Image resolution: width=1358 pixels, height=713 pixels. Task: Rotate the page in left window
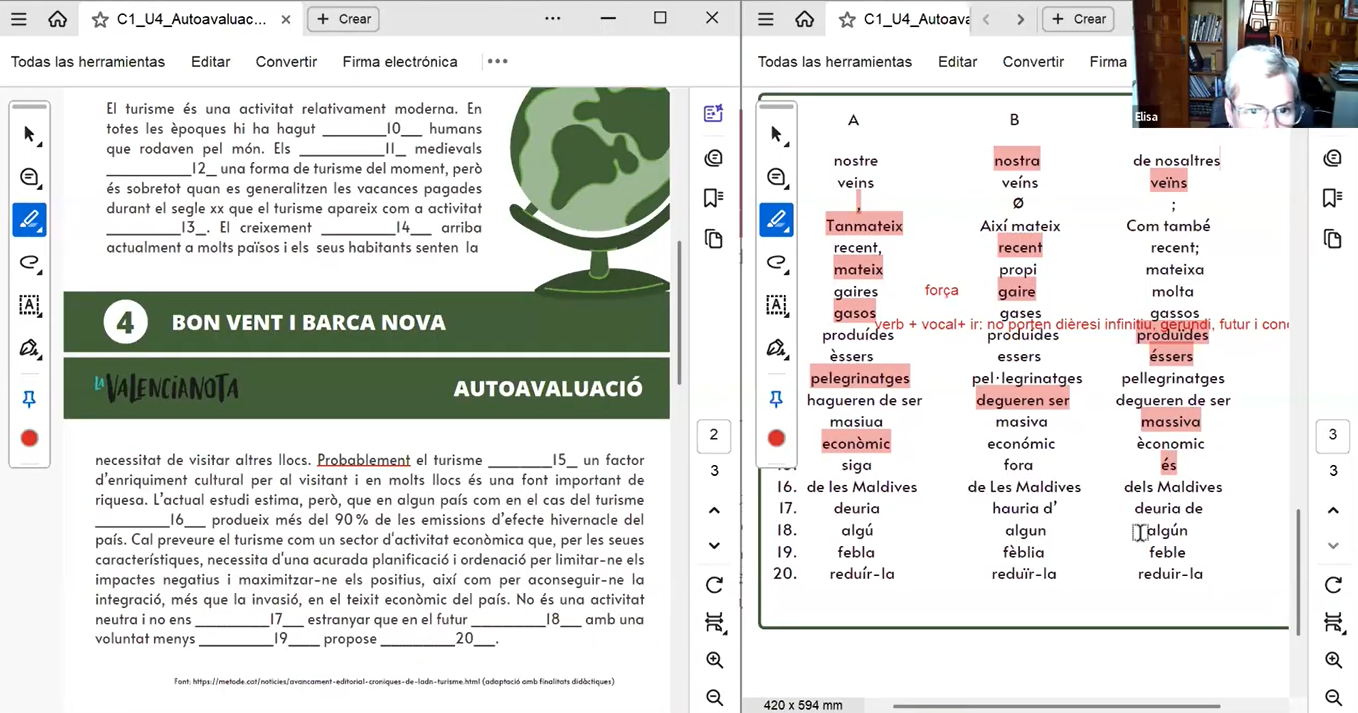(713, 585)
